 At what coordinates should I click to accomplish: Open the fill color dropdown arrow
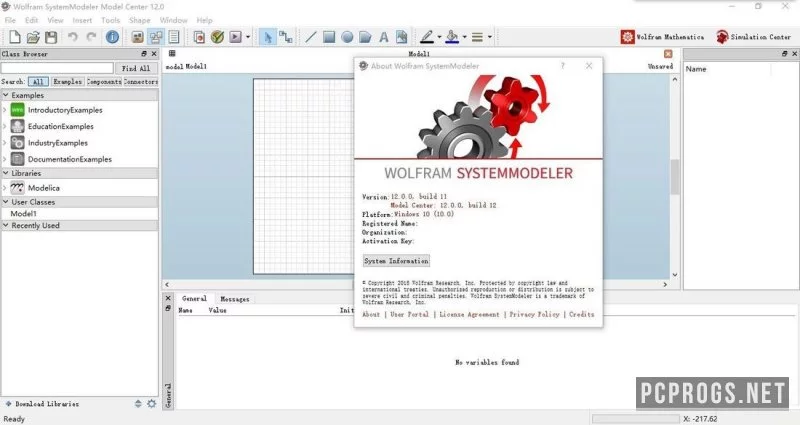click(464, 37)
